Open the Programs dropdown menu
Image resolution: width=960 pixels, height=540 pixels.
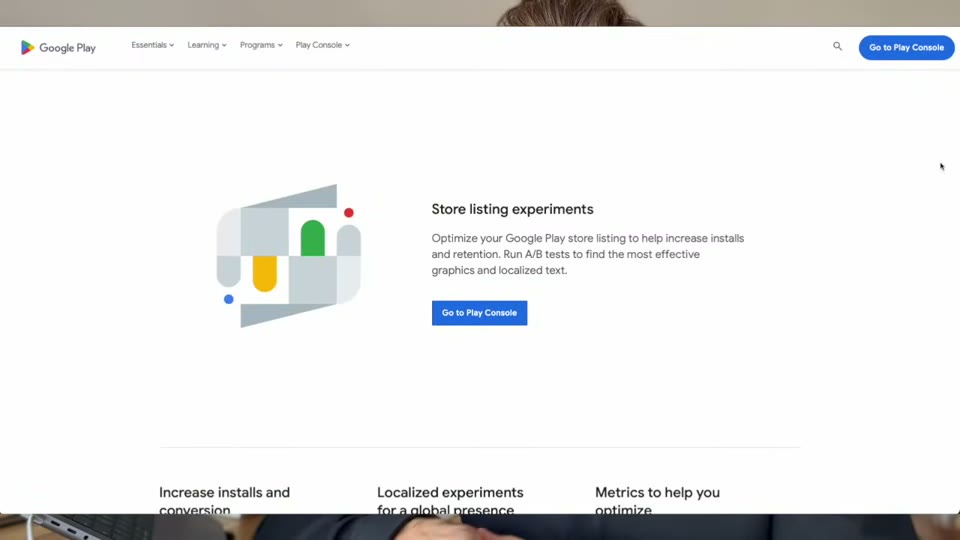point(261,45)
